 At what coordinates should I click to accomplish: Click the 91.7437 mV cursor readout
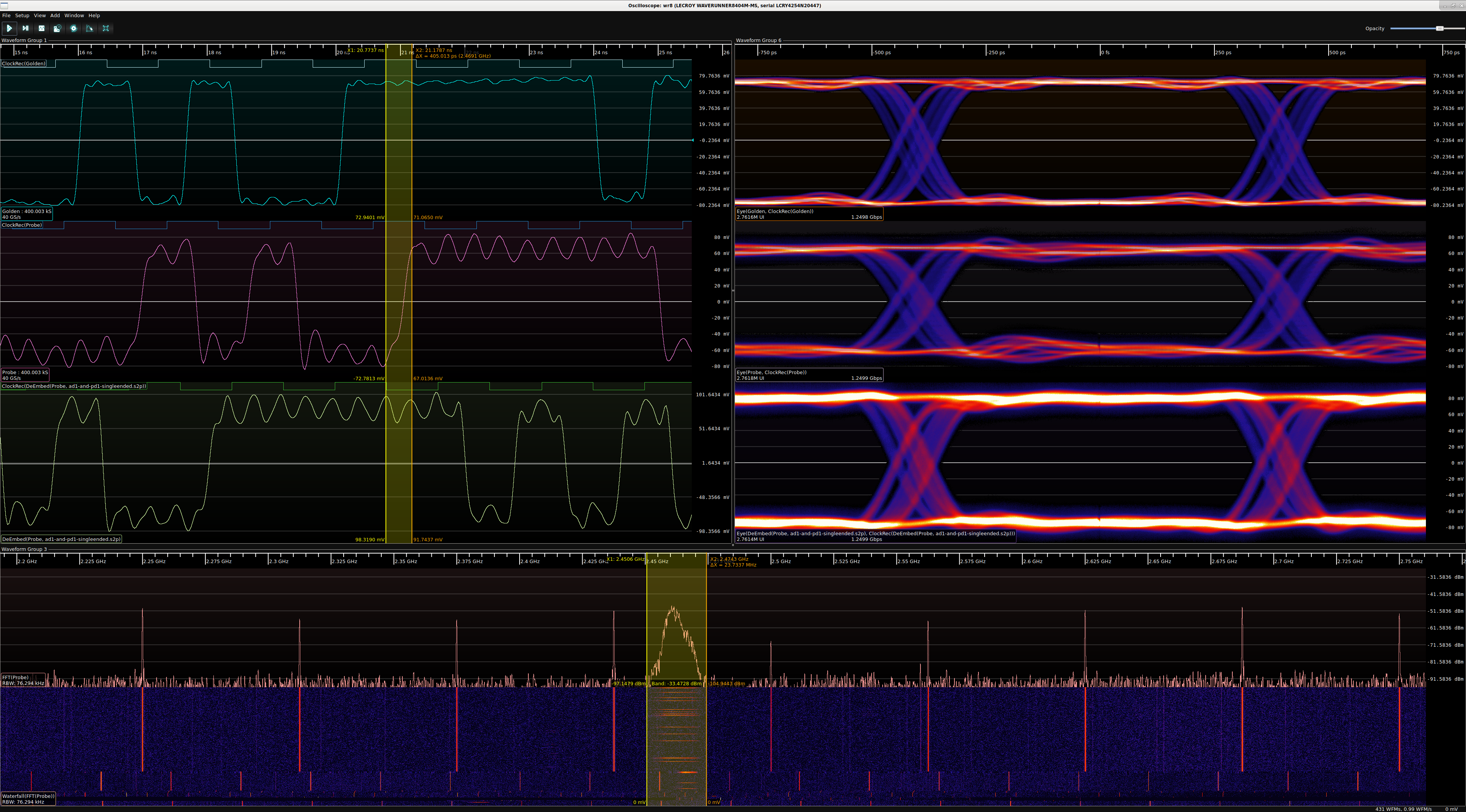(428, 539)
